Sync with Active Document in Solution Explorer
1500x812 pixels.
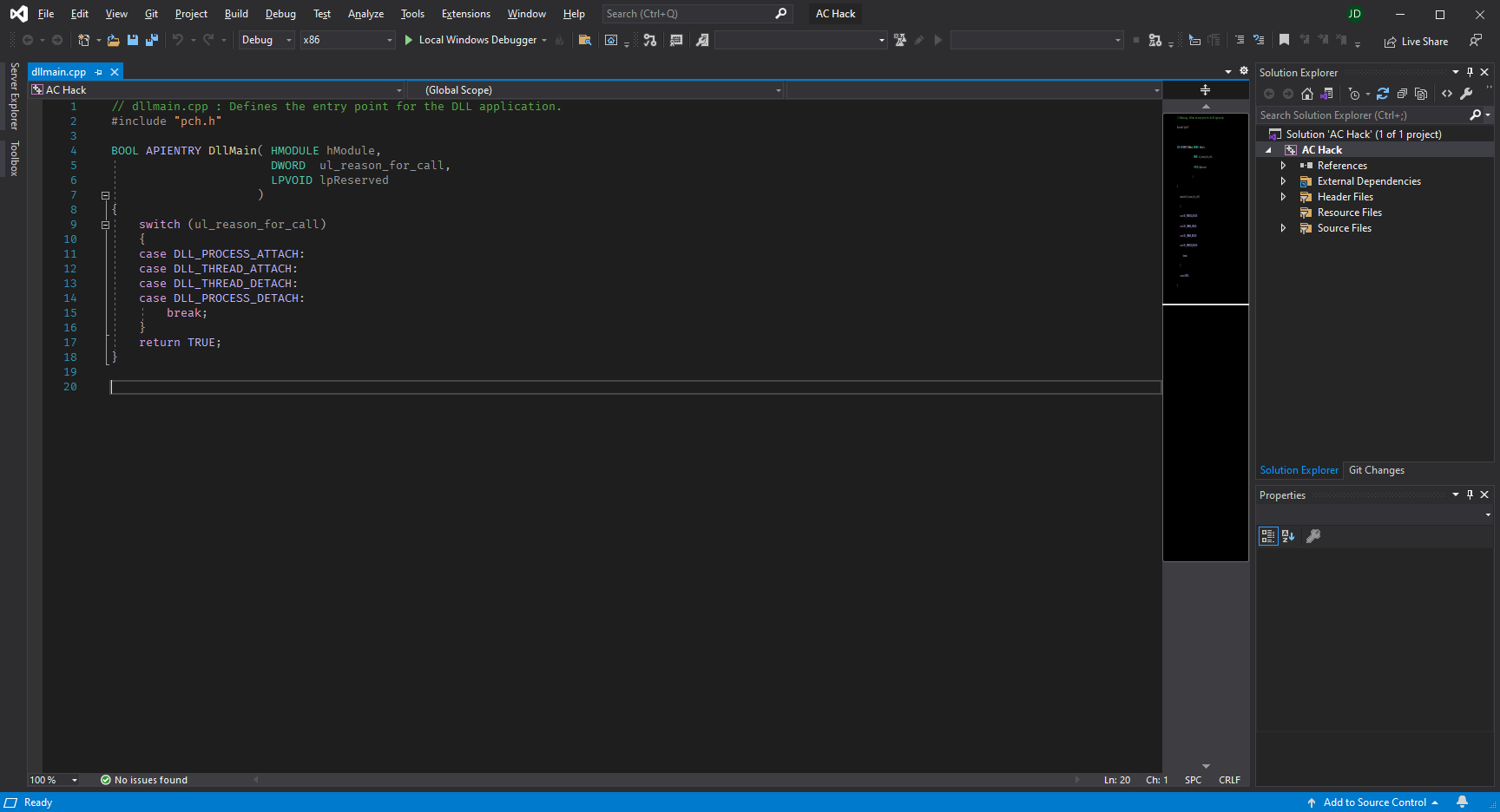coord(1383,94)
